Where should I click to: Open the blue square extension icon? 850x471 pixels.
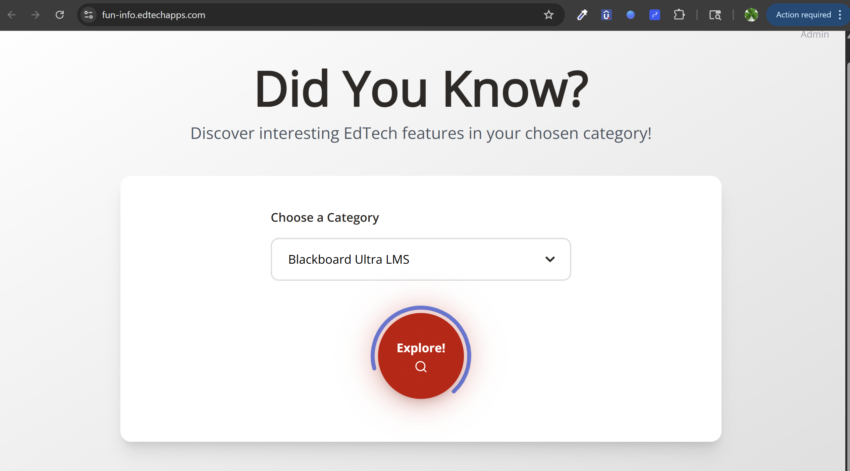pyautogui.click(x=655, y=15)
